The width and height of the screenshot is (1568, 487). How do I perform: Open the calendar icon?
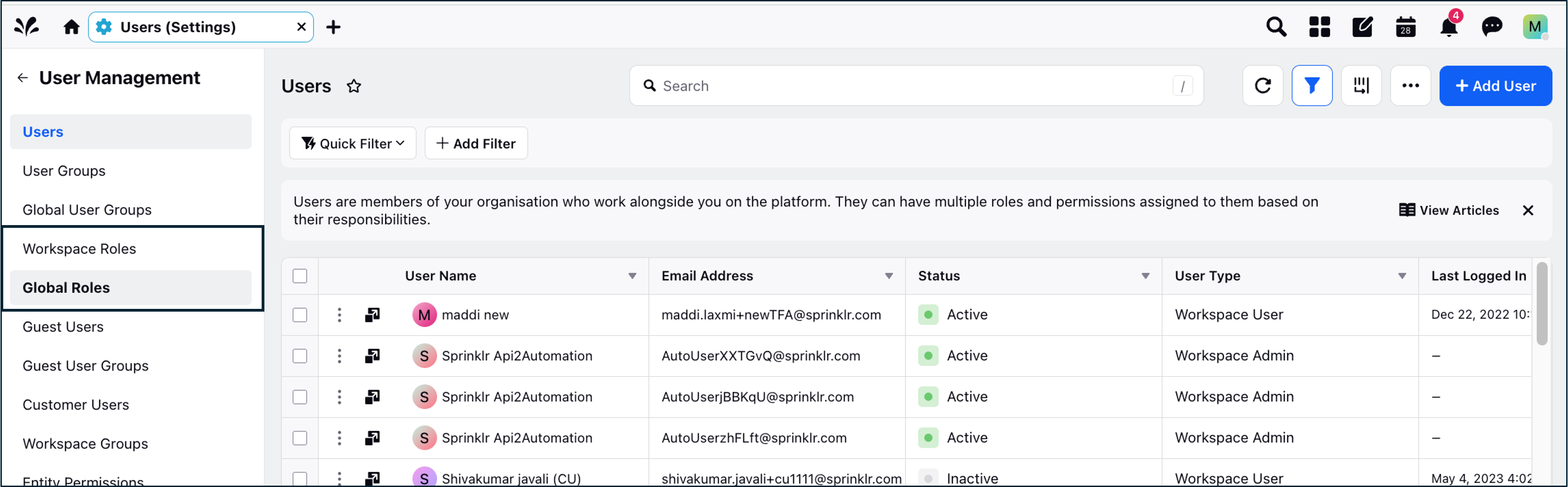pyautogui.click(x=1405, y=27)
